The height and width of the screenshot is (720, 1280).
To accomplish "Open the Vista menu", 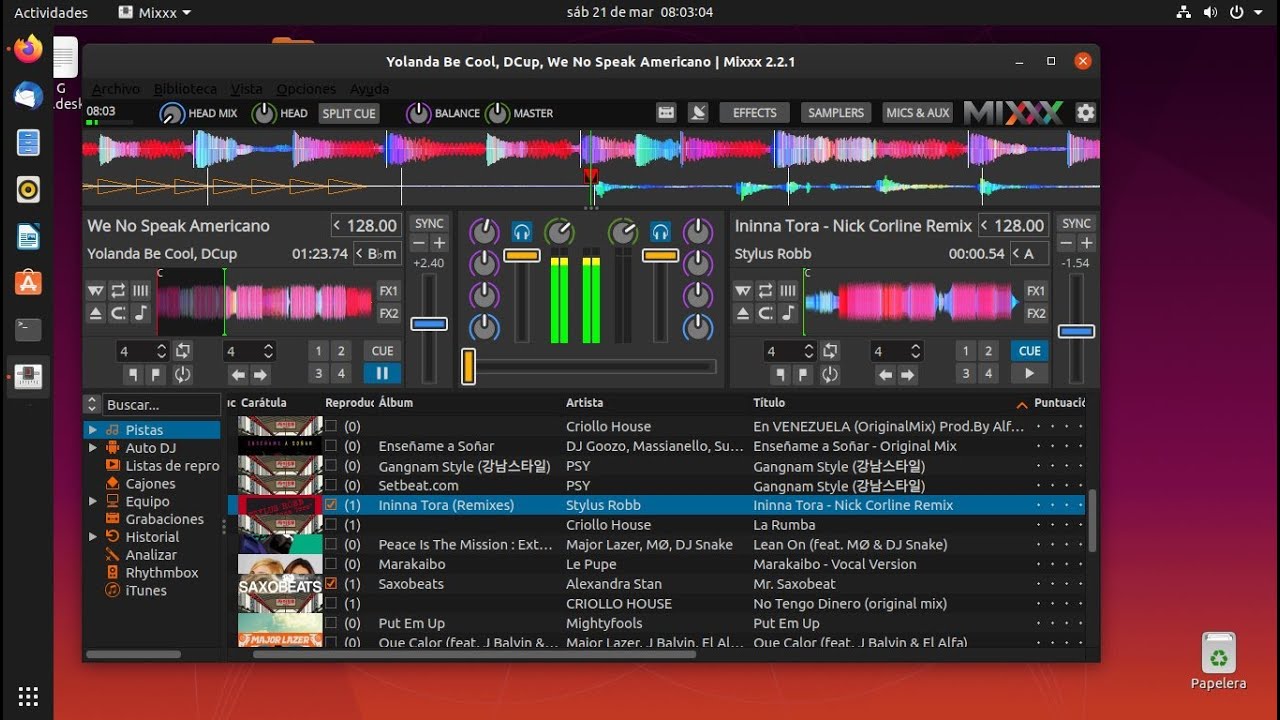I will (246, 89).
